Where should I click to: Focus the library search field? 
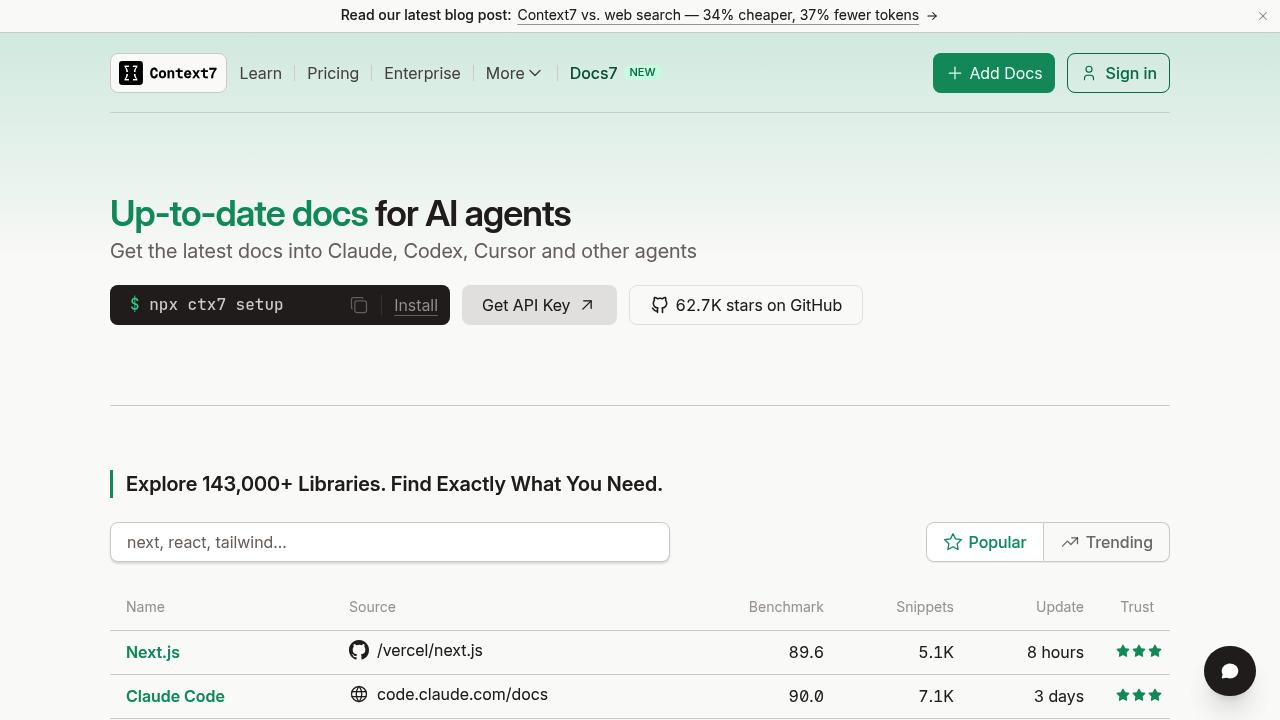(390, 542)
